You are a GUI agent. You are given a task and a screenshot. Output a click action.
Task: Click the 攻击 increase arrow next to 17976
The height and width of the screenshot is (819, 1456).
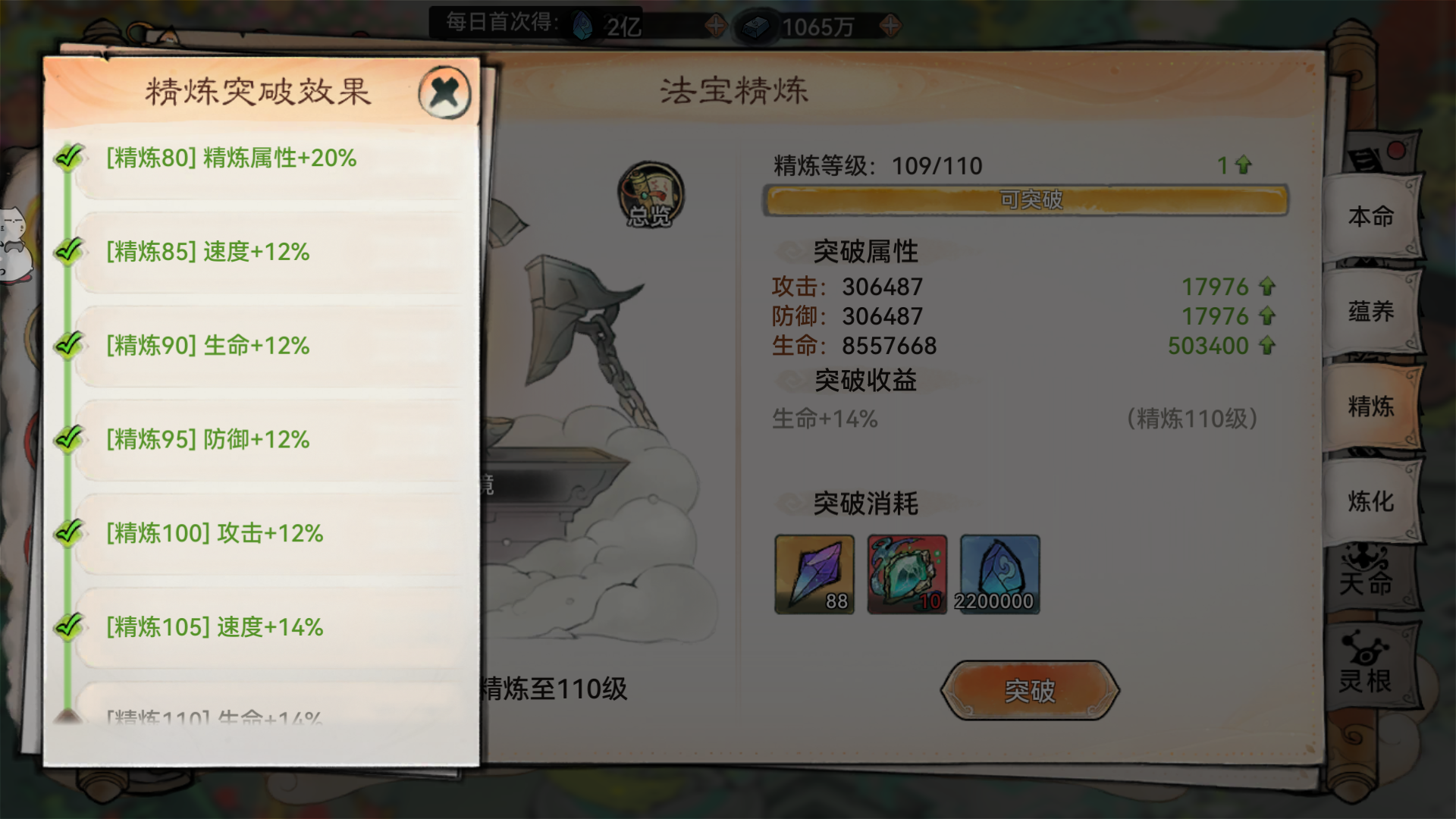point(1267,286)
